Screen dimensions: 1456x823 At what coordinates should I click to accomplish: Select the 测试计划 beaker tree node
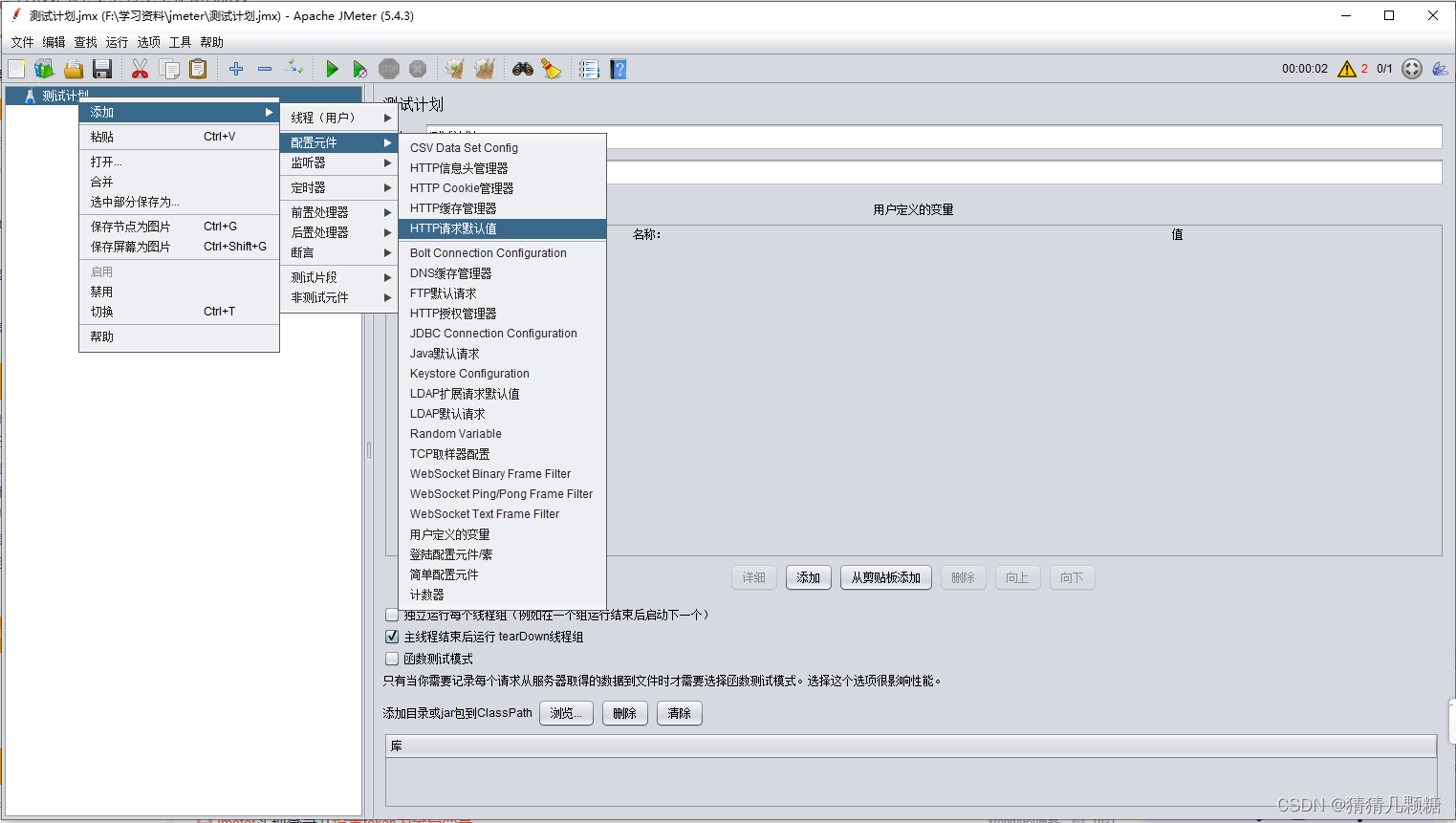(x=57, y=96)
